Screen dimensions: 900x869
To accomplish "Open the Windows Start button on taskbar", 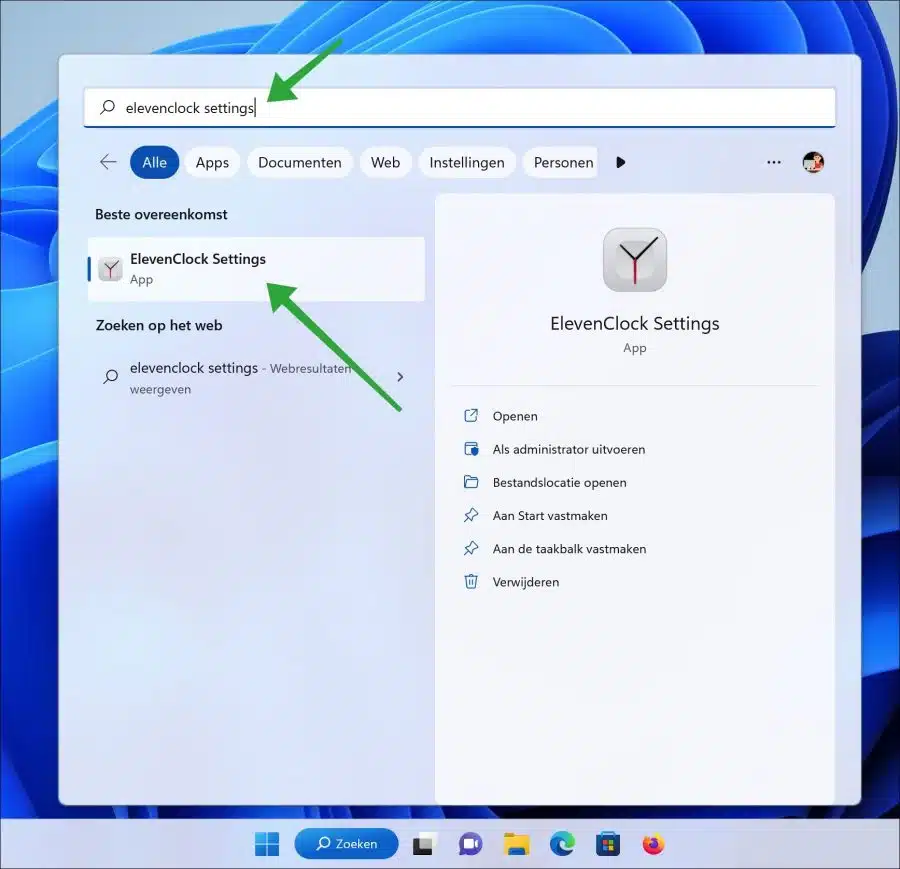I will 267,844.
